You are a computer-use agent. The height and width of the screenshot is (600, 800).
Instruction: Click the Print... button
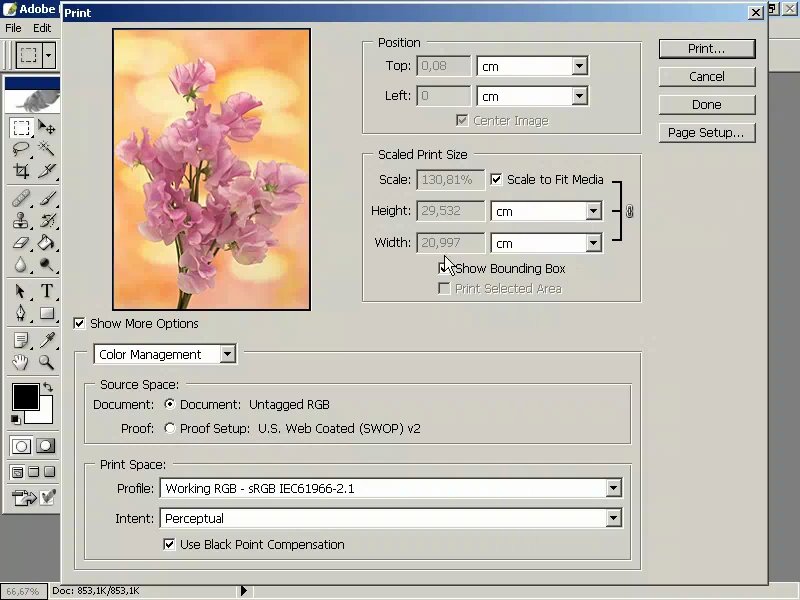707,49
